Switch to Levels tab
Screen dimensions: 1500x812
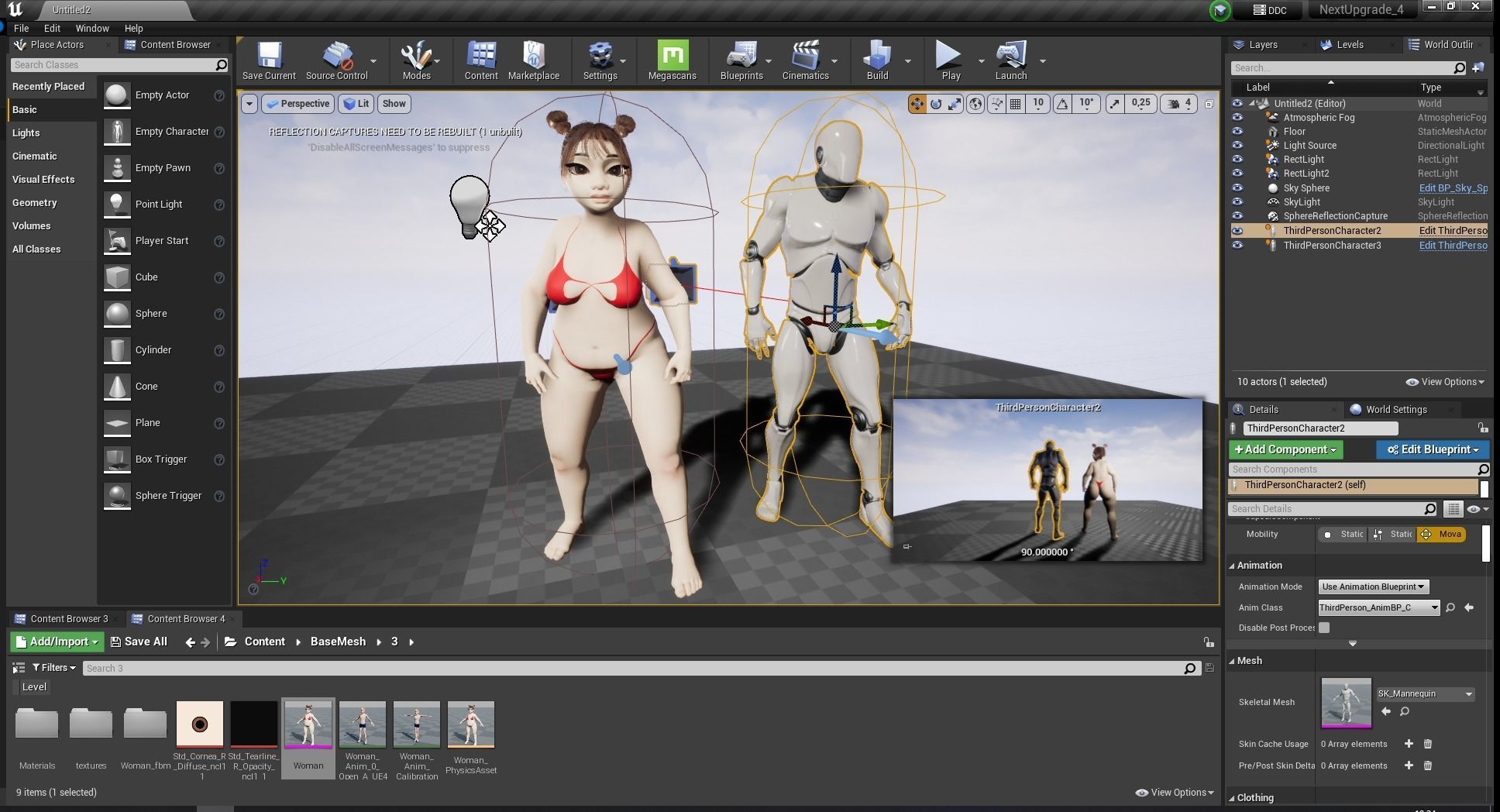[x=1349, y=44]
